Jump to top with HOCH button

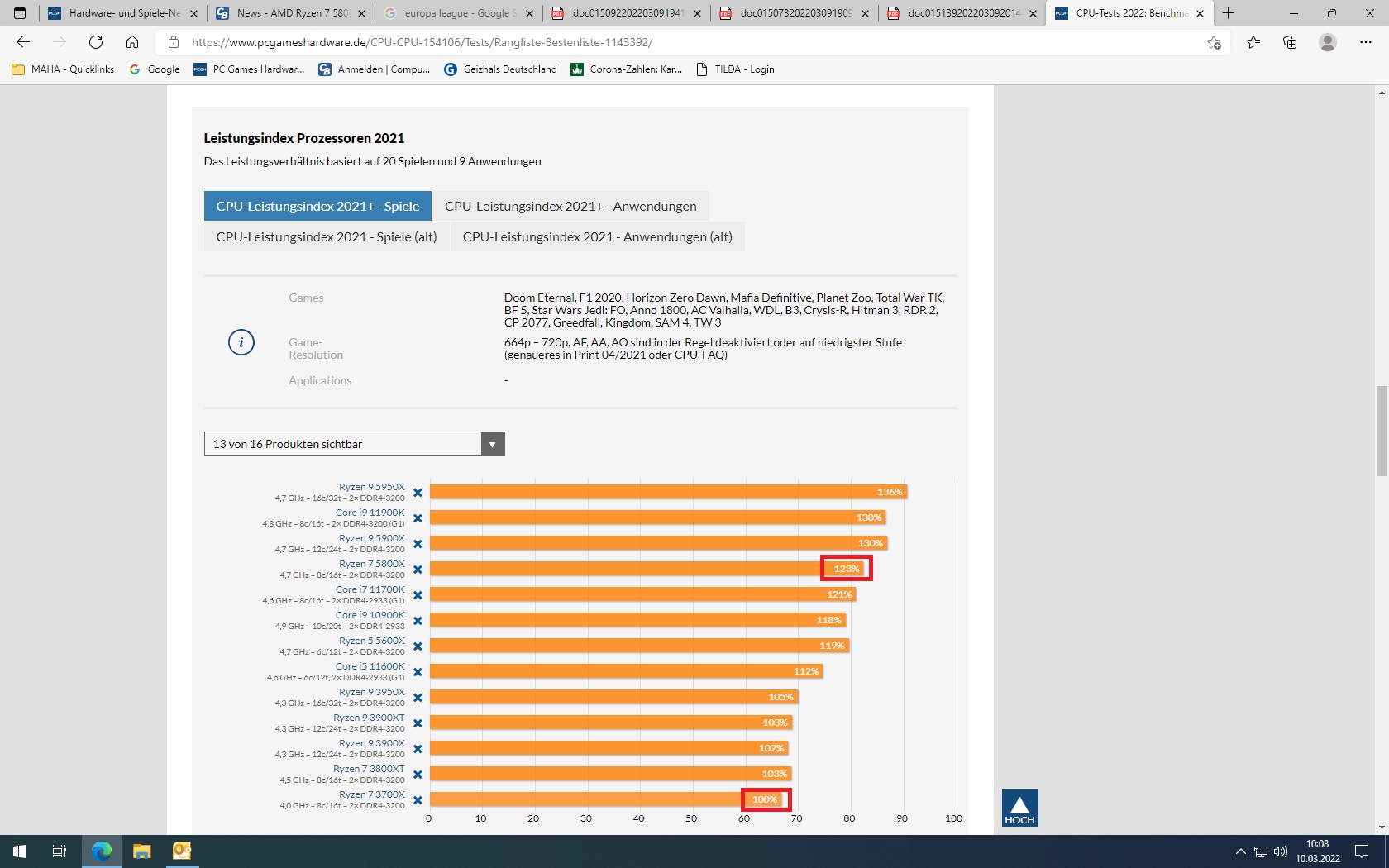tap(1019, 808)
